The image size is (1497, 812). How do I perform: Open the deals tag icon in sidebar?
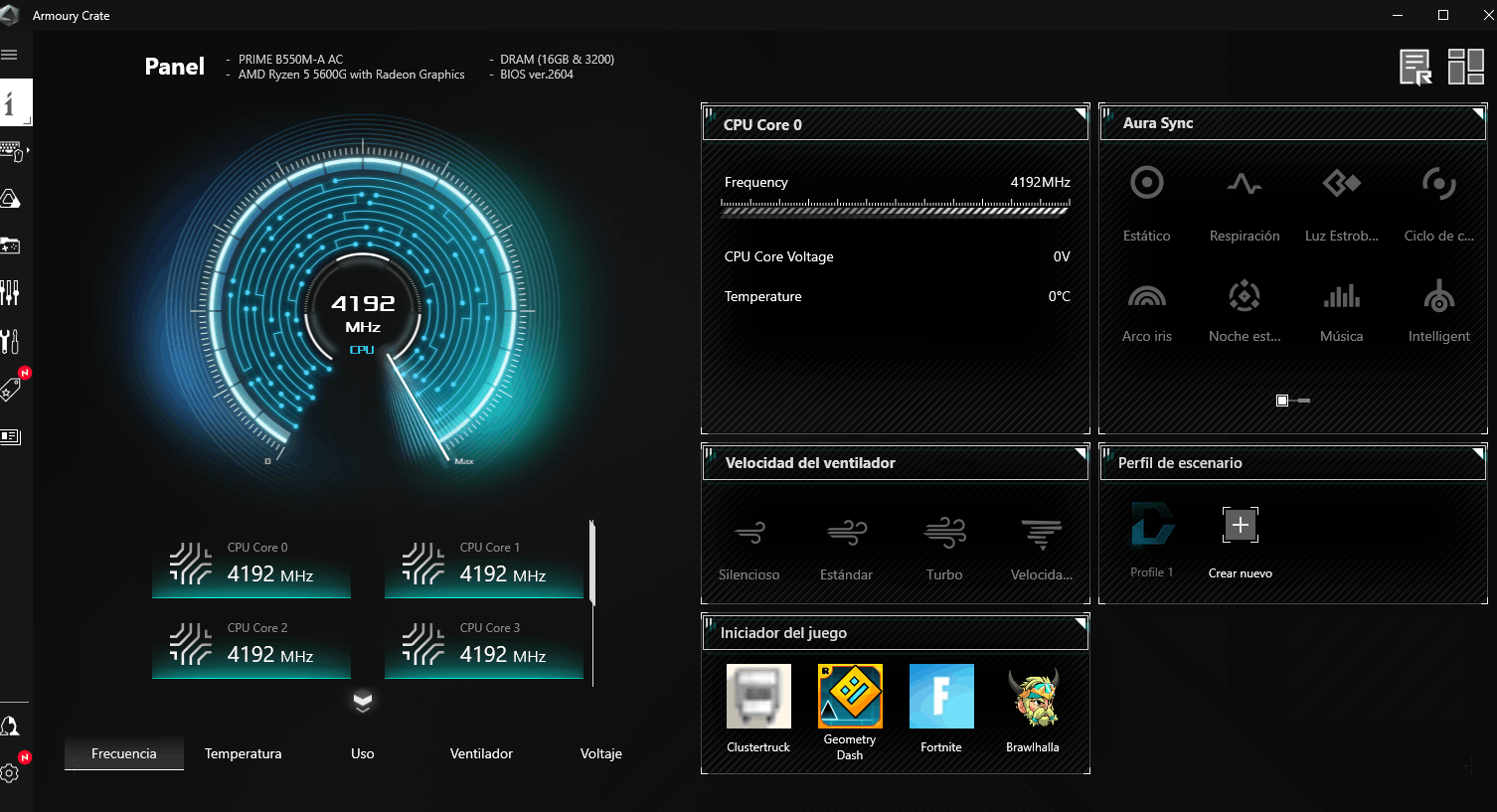[11, 389]
